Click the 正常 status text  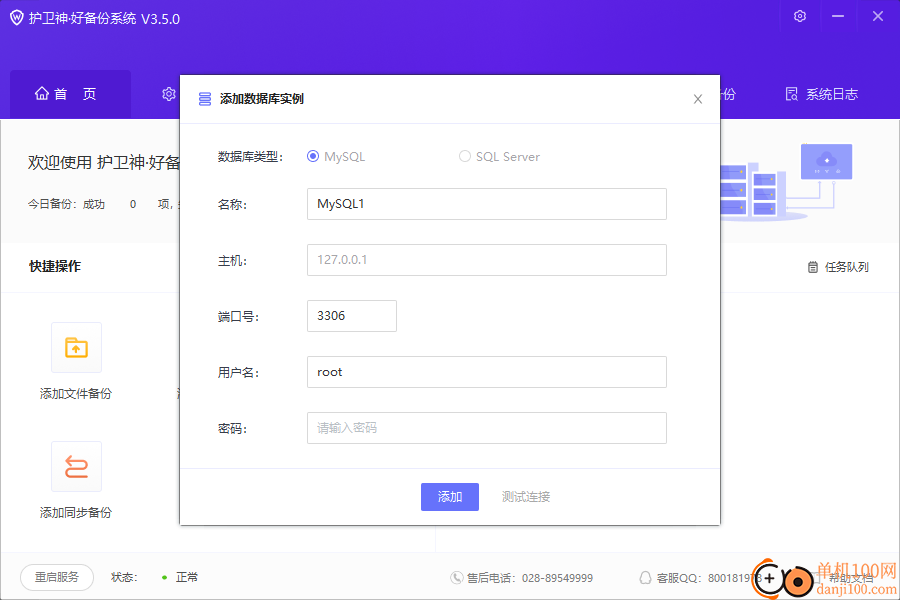[187, 577]
